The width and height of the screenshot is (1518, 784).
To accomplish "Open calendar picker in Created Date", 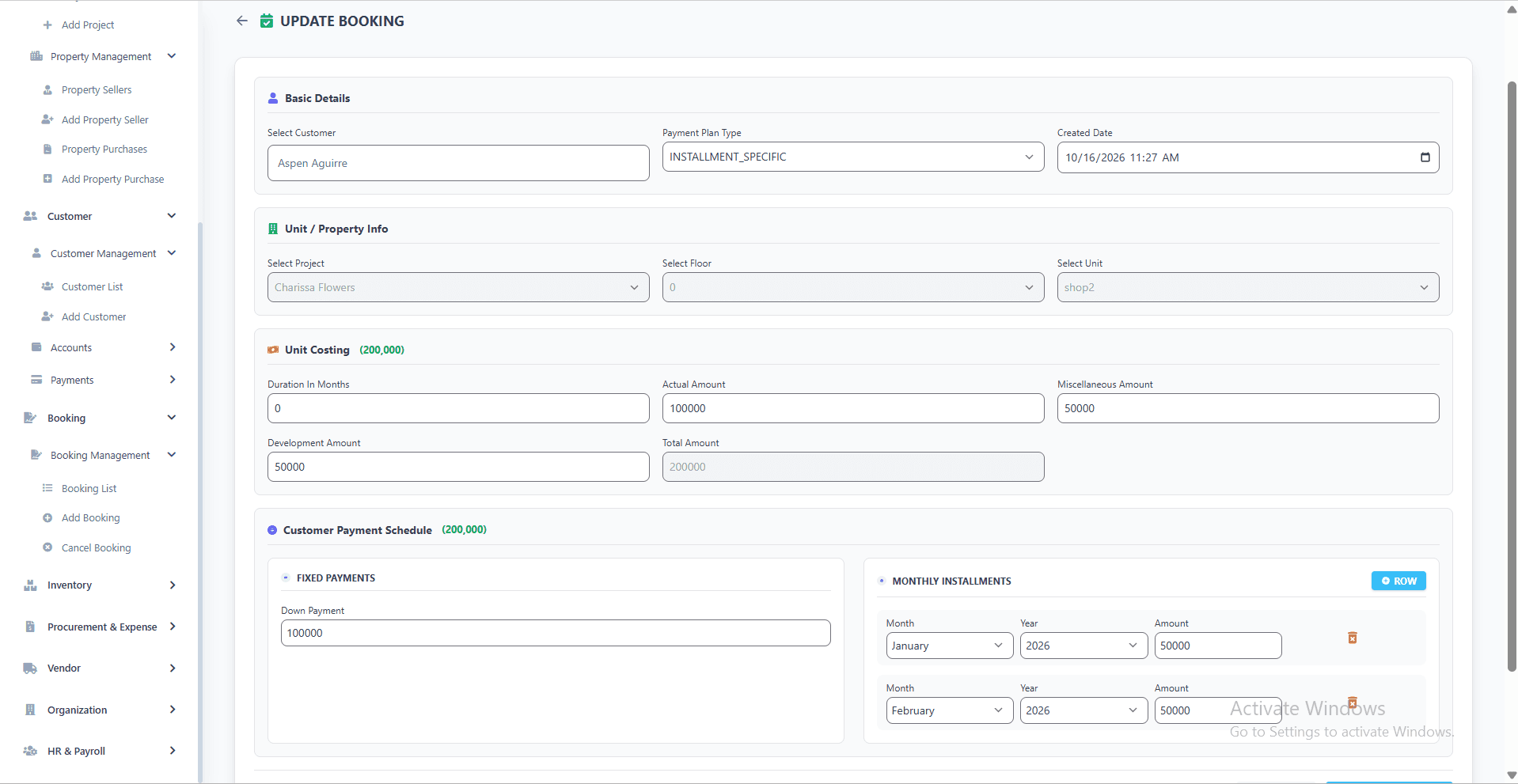I will pos(1425,157).
